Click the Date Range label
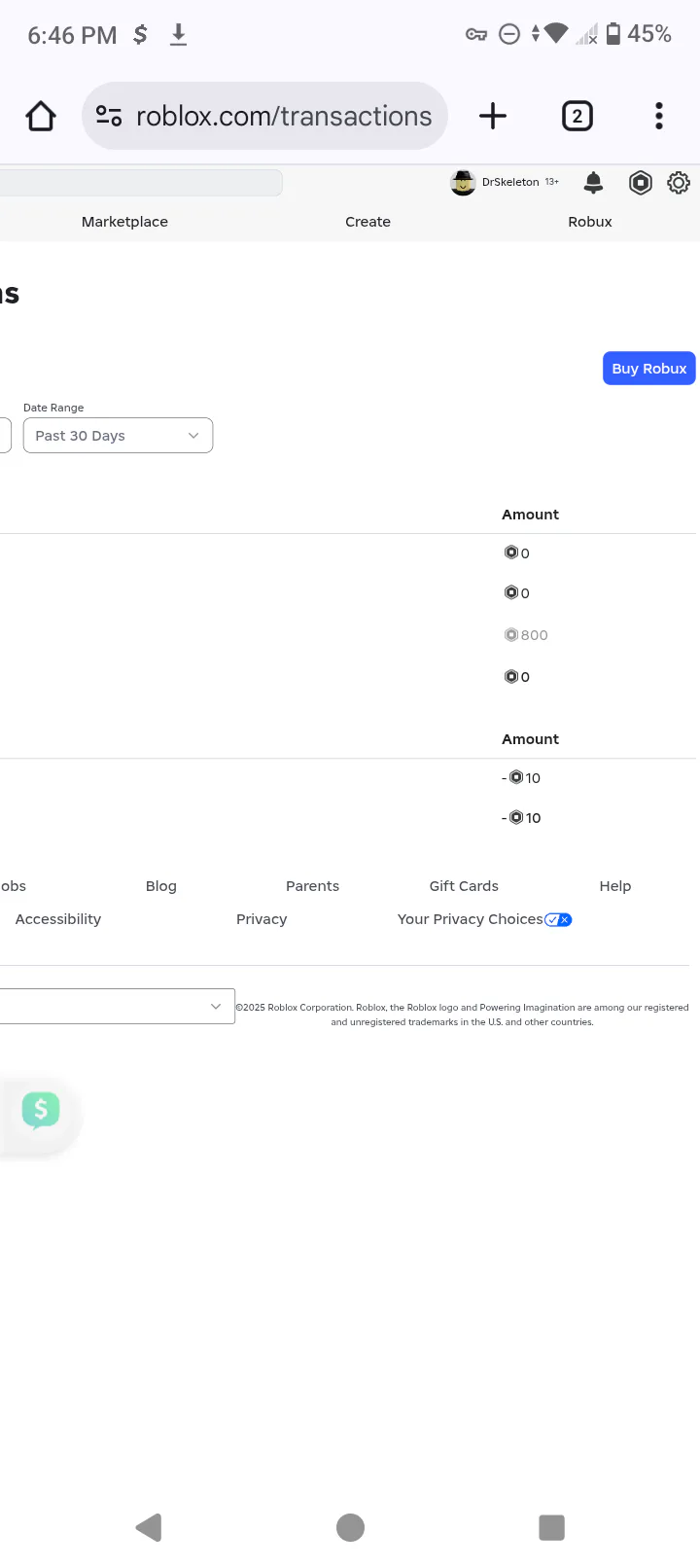 coord(53,408)
